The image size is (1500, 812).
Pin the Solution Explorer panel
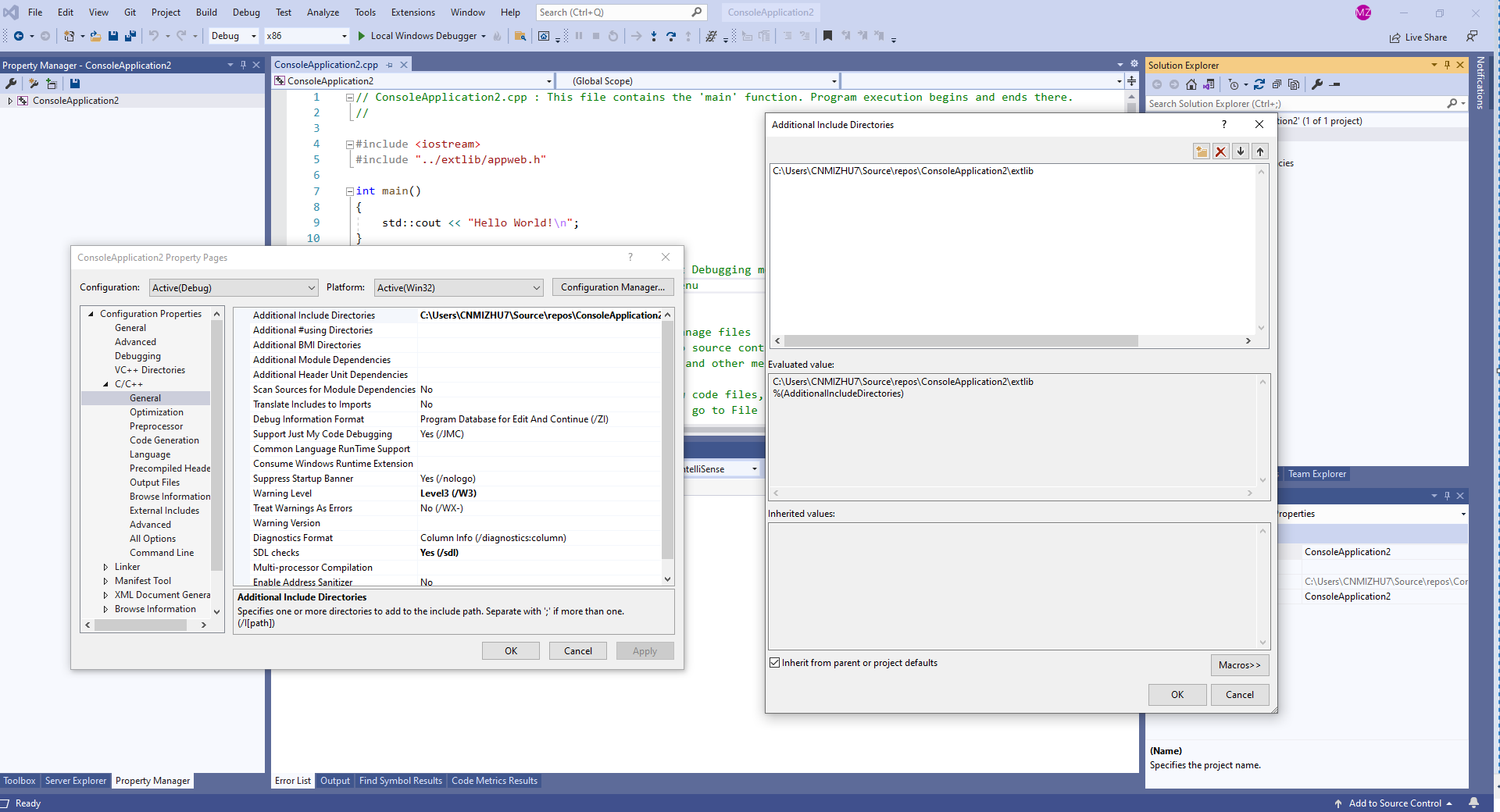(x=1447, y=65)
